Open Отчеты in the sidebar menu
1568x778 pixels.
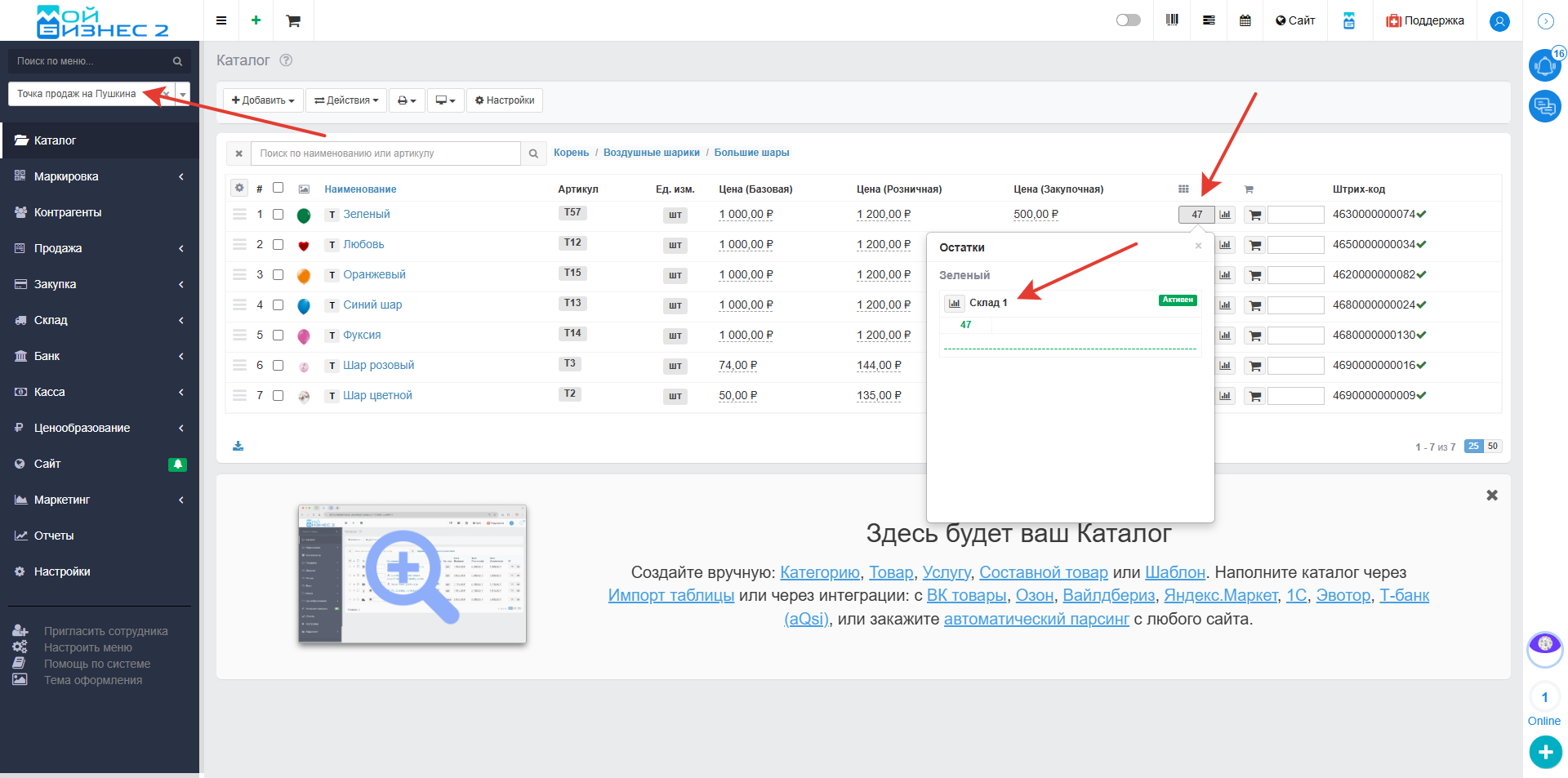(54, 536)
